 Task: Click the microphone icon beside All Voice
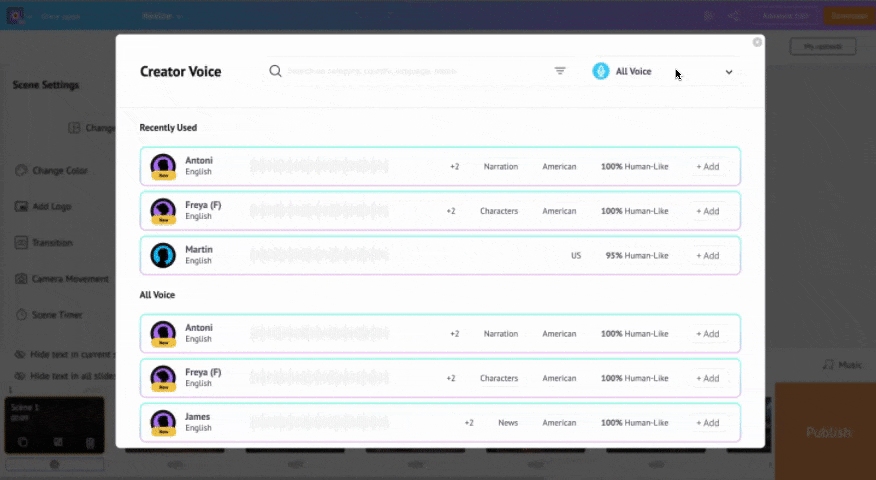(601, 71)
